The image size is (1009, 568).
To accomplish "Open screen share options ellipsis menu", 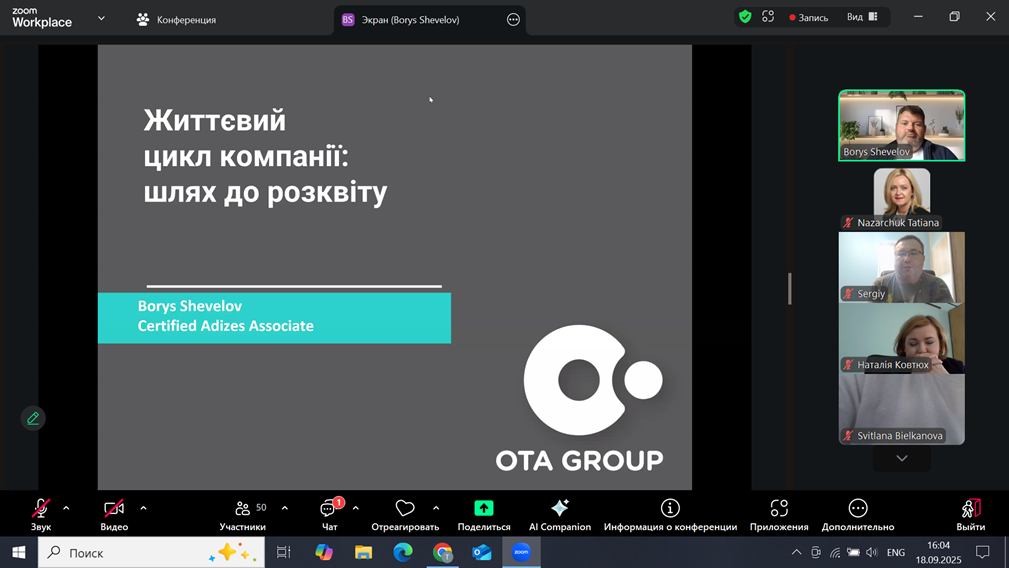I will [513, 19].
